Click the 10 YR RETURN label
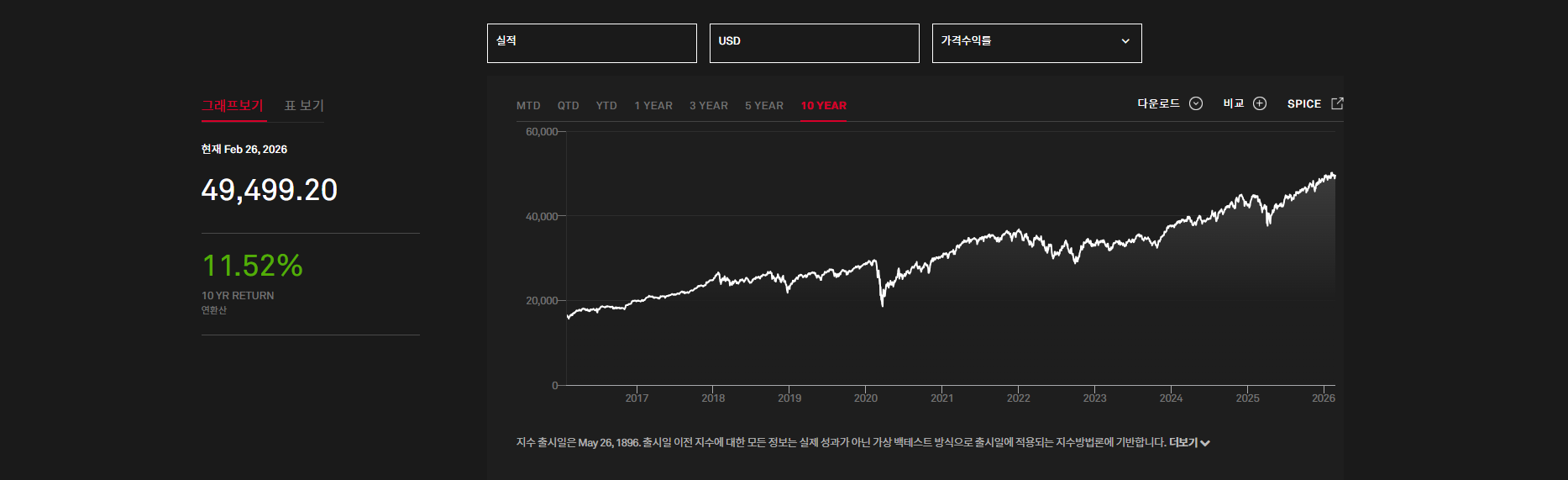The image size is (1568, 480). [238, 296]
